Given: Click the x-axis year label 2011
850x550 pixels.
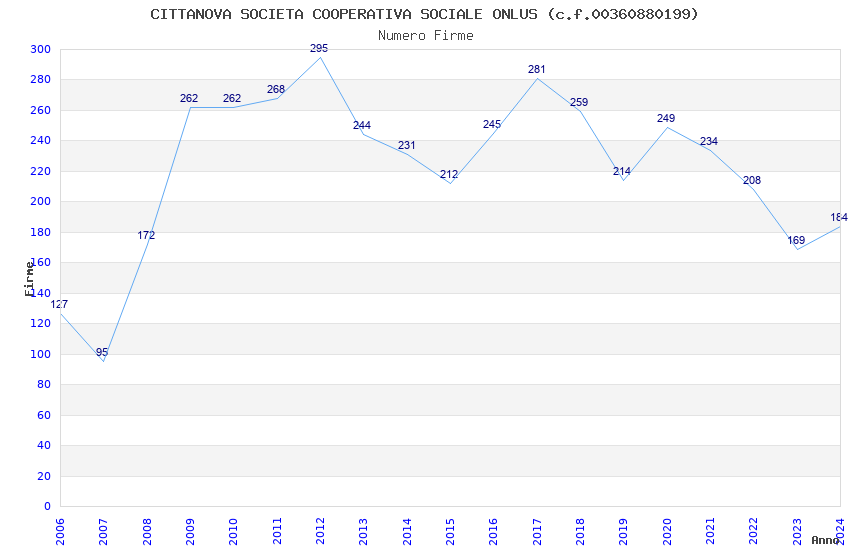Looking at the screenshot, I should [276, 531].
